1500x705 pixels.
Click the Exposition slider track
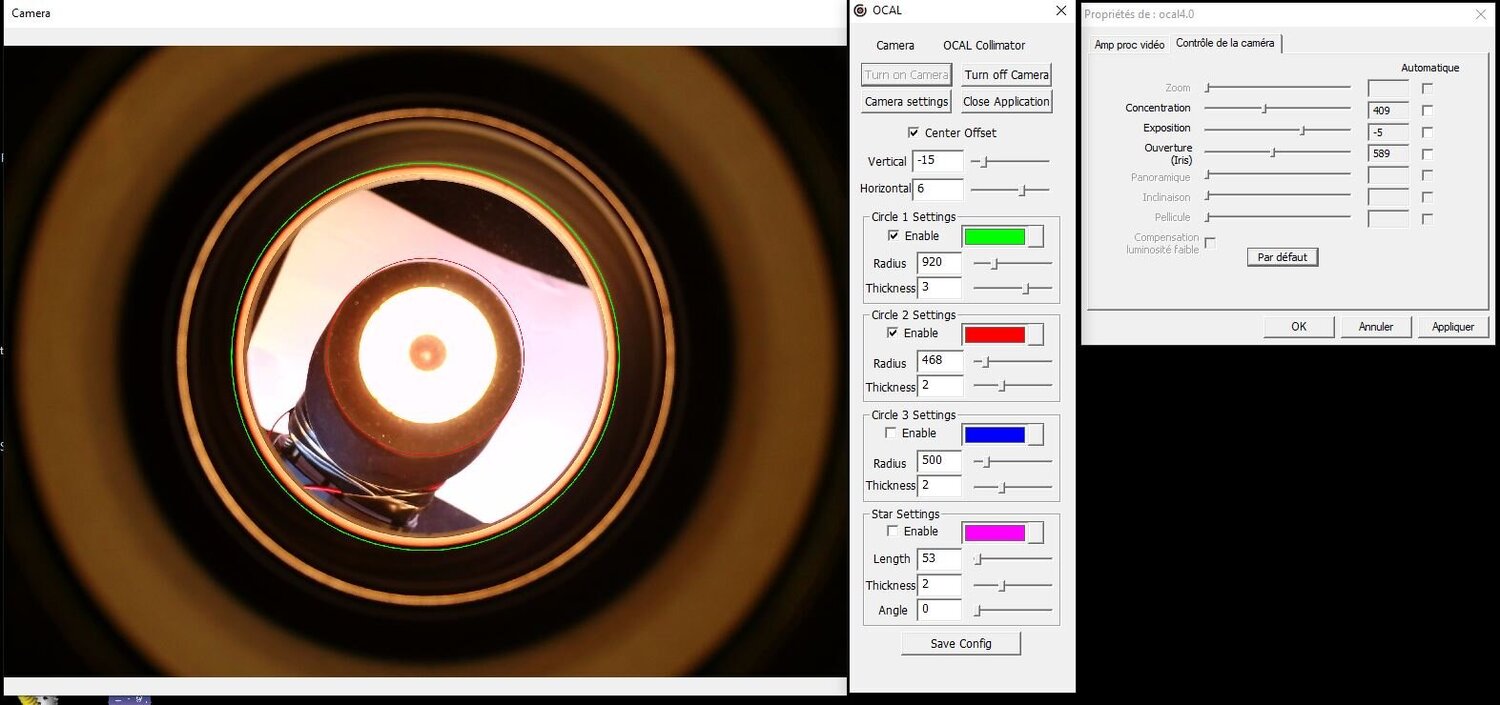coord(1277,130)
